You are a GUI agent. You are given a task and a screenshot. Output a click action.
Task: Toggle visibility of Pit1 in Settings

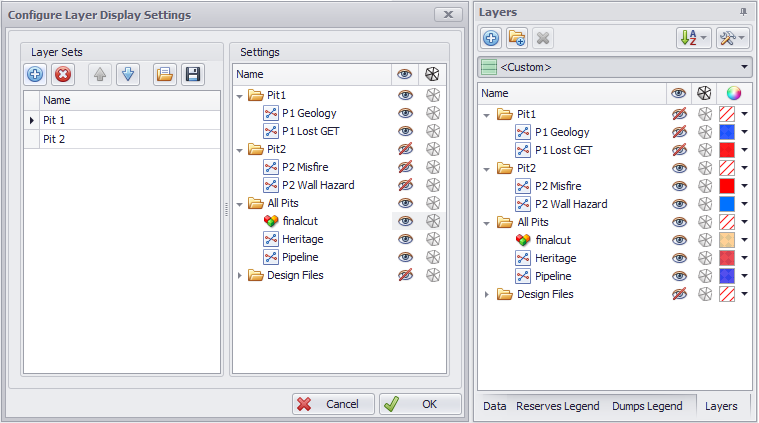tap(405, 95)
